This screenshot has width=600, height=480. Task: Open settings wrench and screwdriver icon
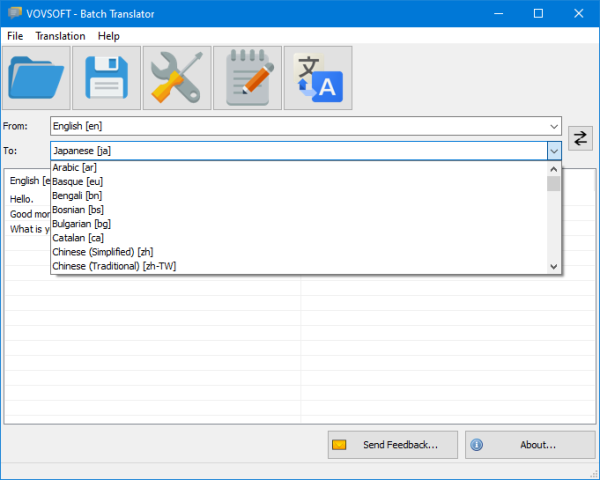[177, 78]
